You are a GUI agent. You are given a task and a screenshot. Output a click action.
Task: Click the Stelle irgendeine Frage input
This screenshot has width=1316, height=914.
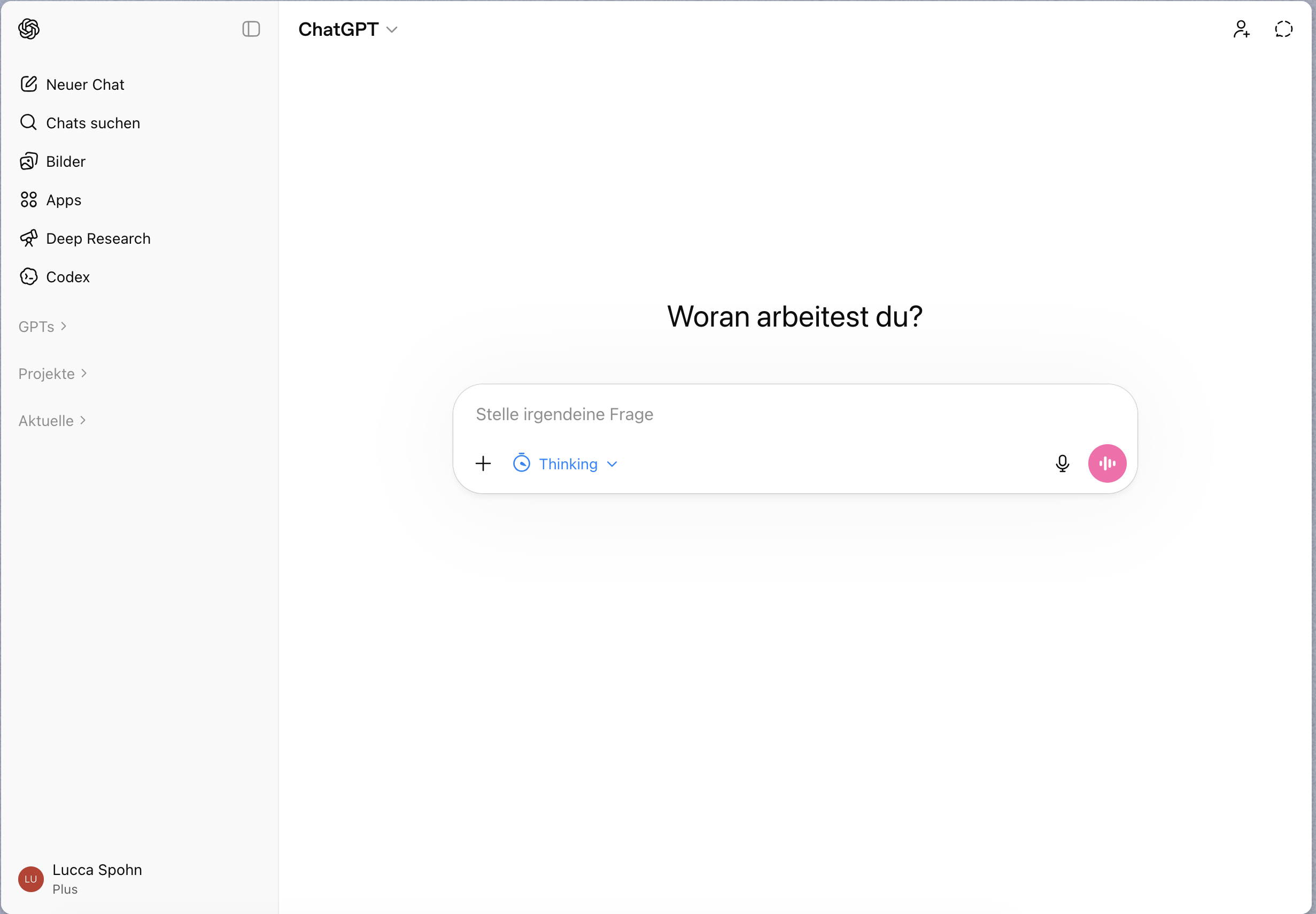pyautogui.click(x=745, y=414)
